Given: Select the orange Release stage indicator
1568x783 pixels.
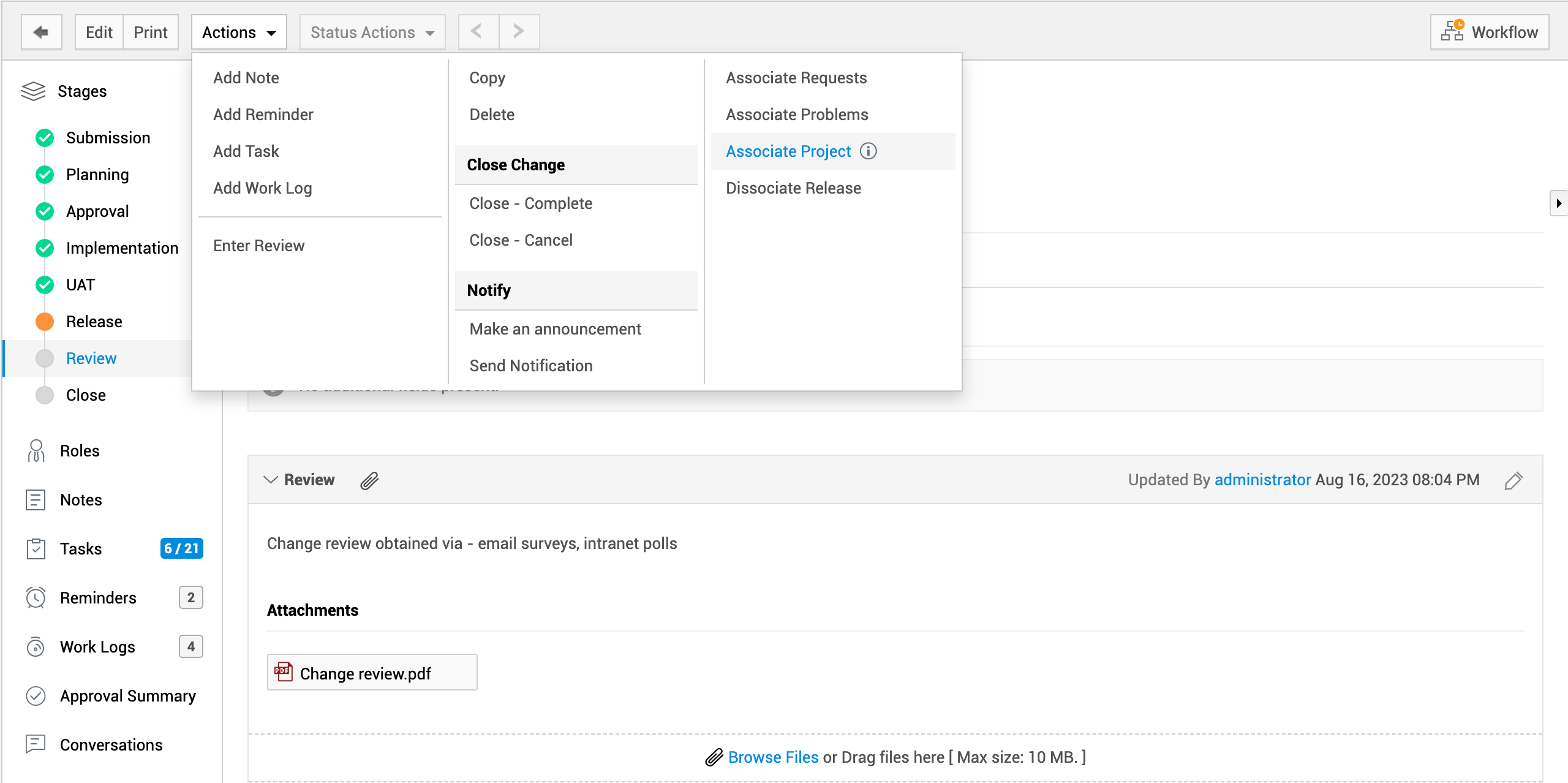Looking at the screenshot, I should tap(45, 322).
